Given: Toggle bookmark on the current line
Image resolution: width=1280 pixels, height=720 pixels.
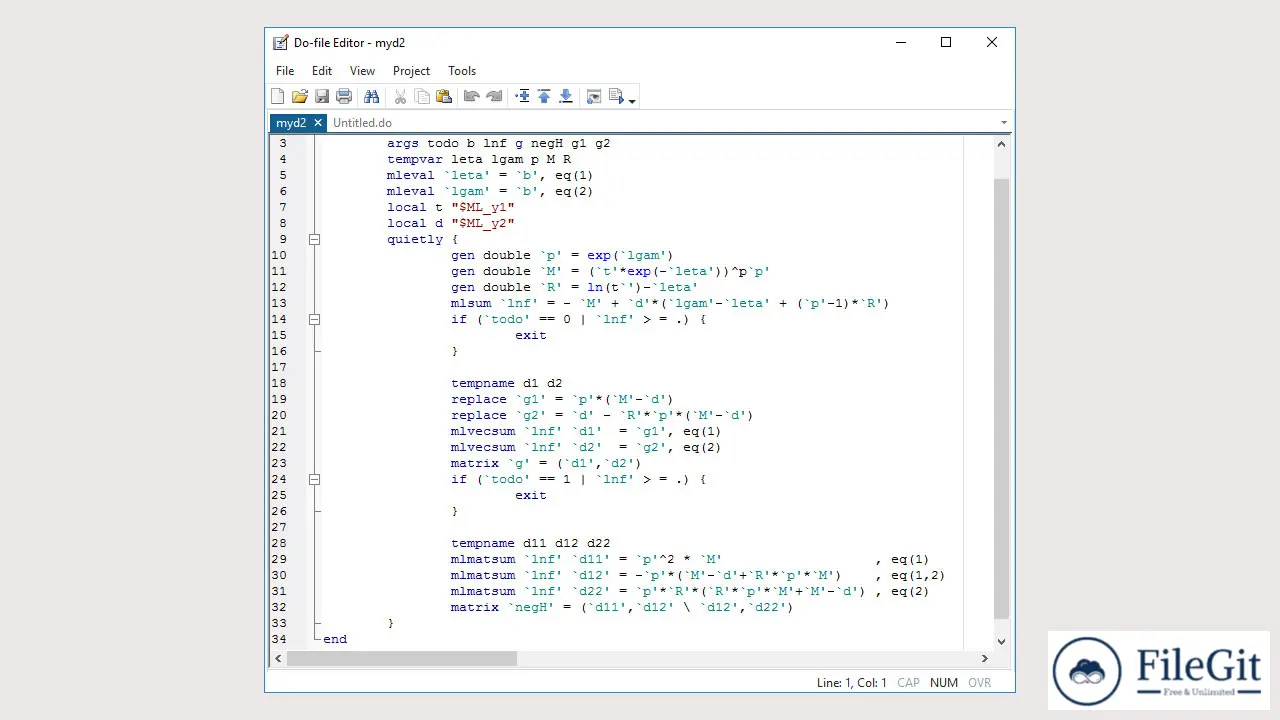Looking at the screenshot, I should click(x=522, y=96).
